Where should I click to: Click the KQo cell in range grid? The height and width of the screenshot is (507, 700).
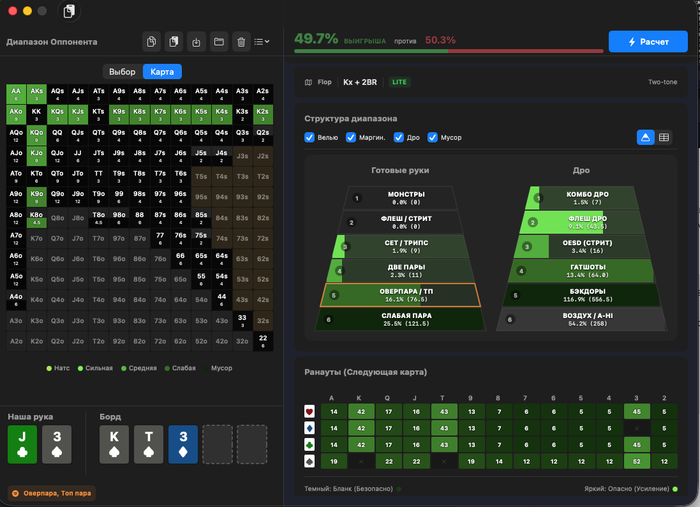pyautogui.click(x=37, y=135)
